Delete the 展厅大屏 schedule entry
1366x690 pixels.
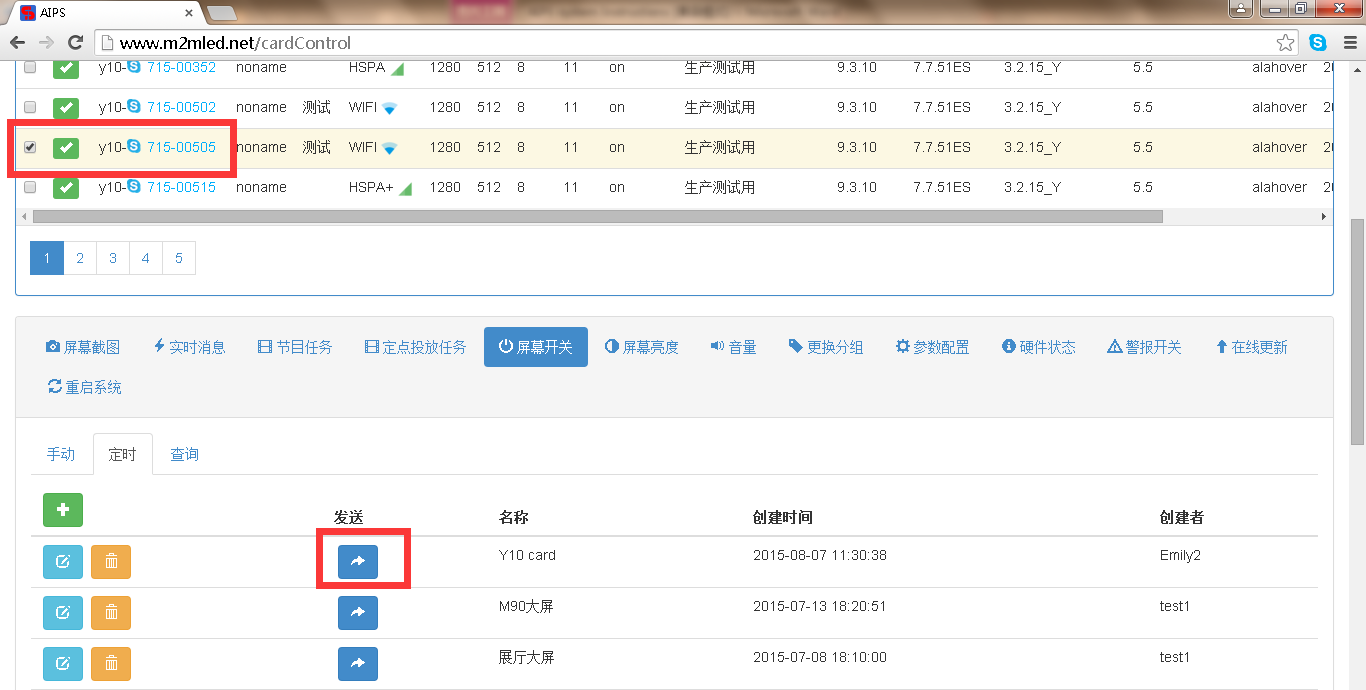tap(111, 664)
